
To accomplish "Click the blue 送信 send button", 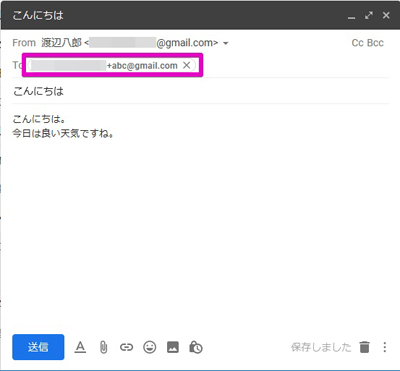I will 38,347.
